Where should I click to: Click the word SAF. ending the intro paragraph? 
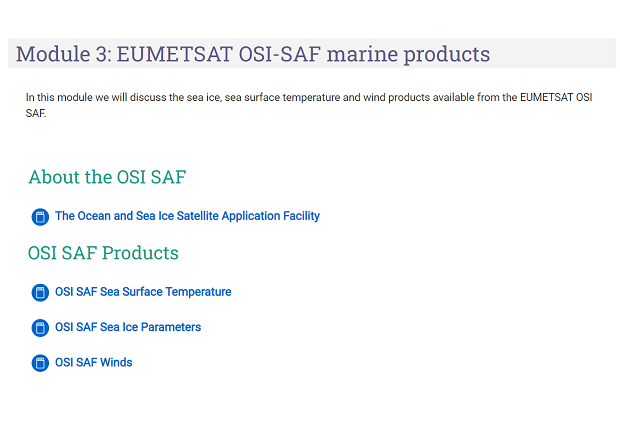pyautogui.click(x=36, y=114)
